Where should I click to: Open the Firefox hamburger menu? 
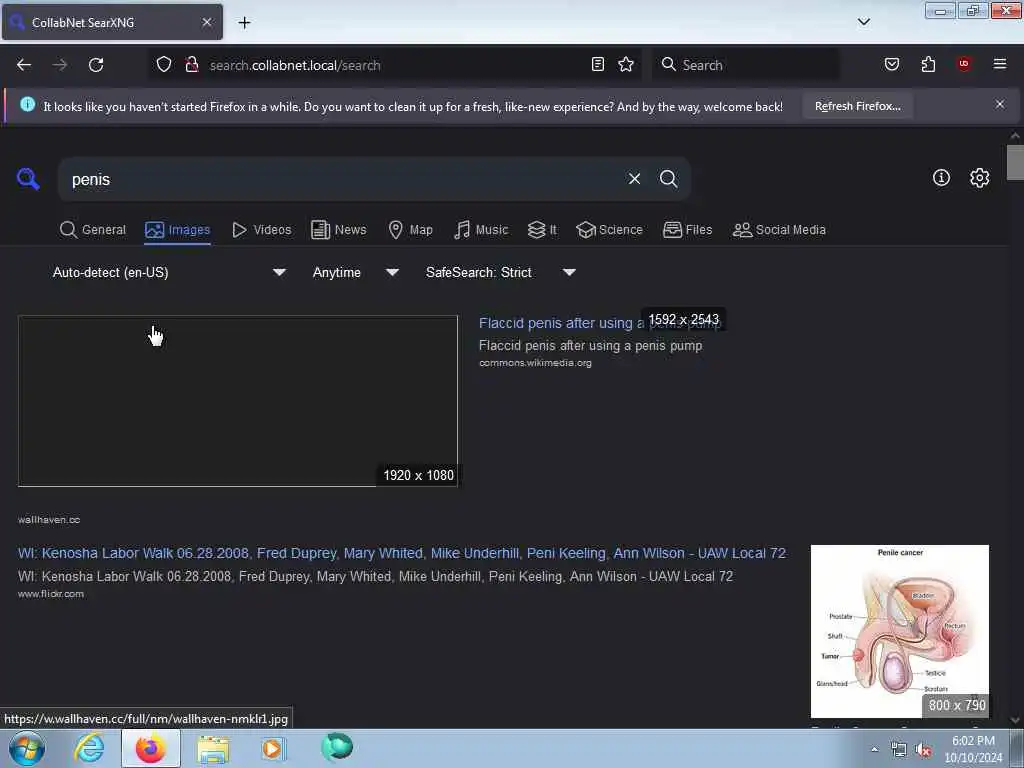pyautogui.click(x=1000, y=64)
